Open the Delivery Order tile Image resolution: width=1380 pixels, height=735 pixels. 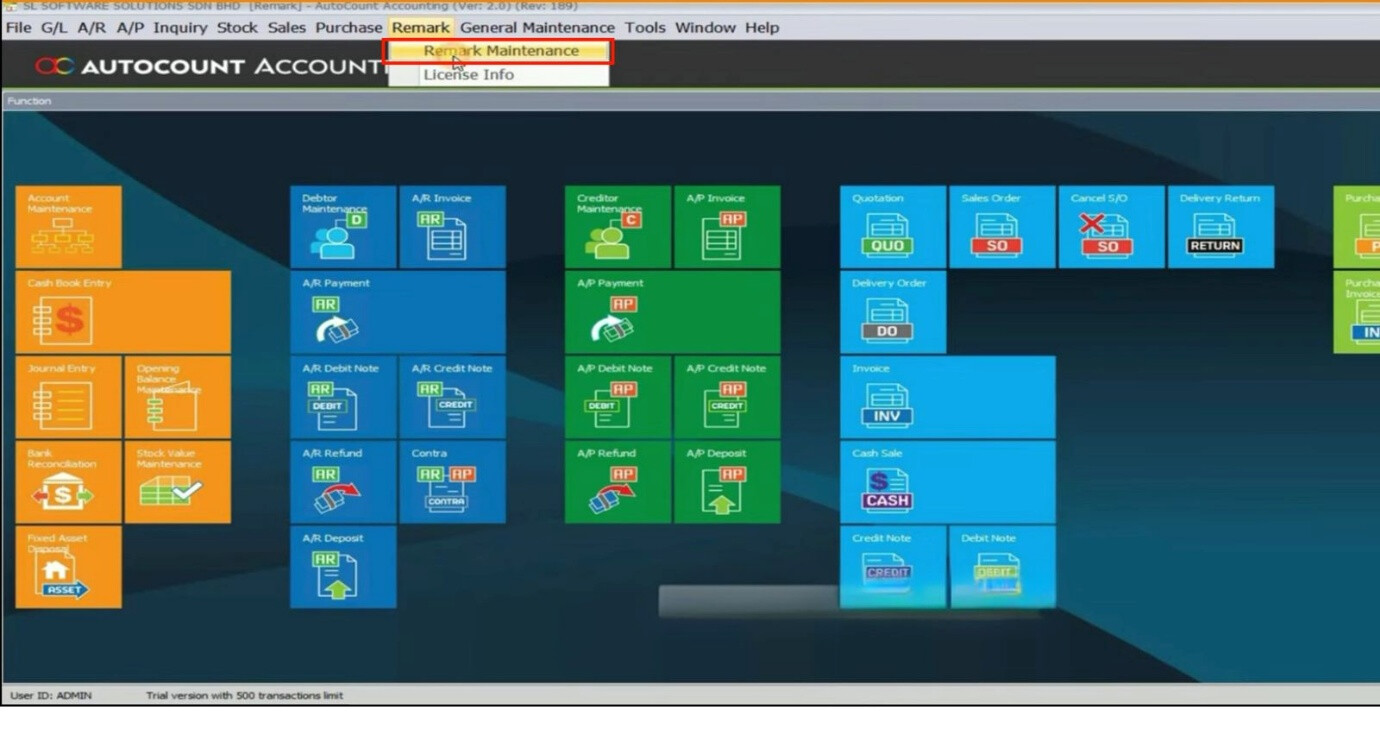892,312
